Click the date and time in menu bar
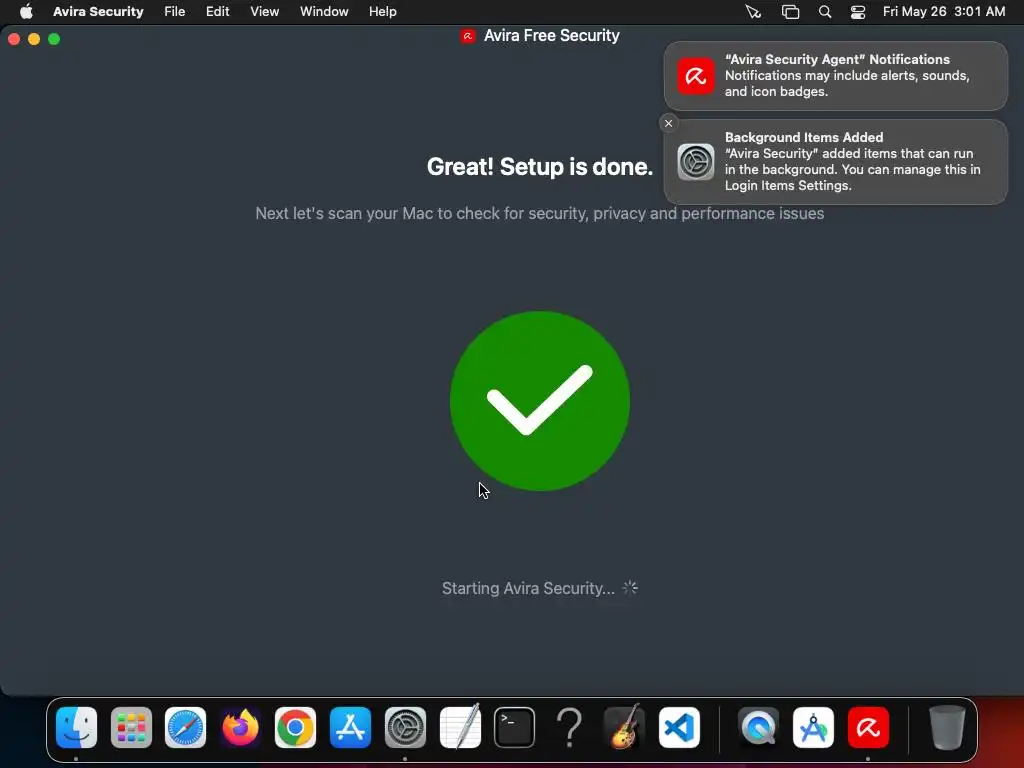Screen dimensions: 1024x768 coord(944,12)
